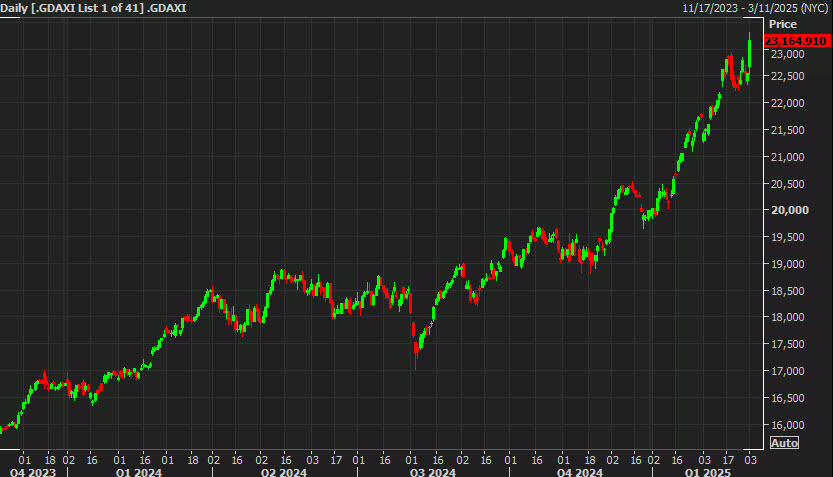Screen dimensions: 833x477
Task: Click the Q1 2024 quarter label
Action: click(x=139, y=472)
